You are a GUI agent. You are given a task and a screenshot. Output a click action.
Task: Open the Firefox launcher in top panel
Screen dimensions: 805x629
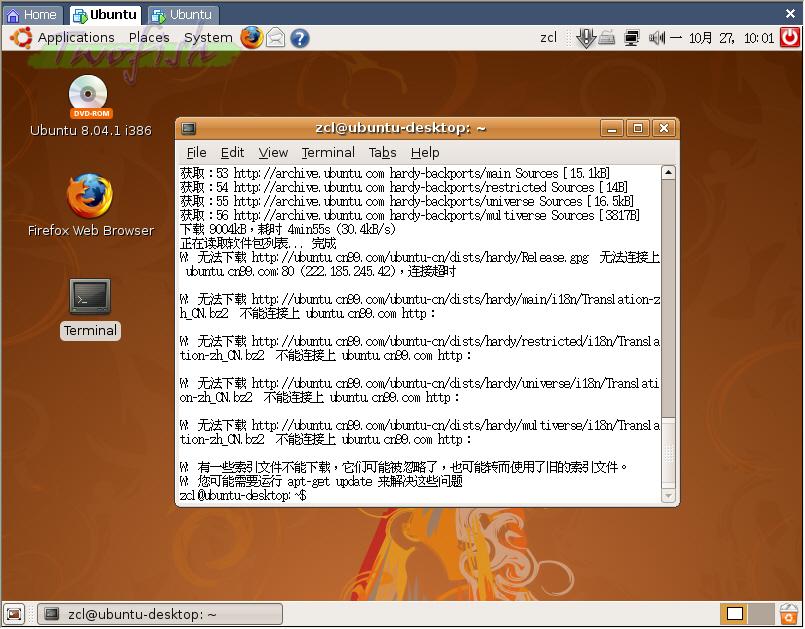(x=252, y=38)
